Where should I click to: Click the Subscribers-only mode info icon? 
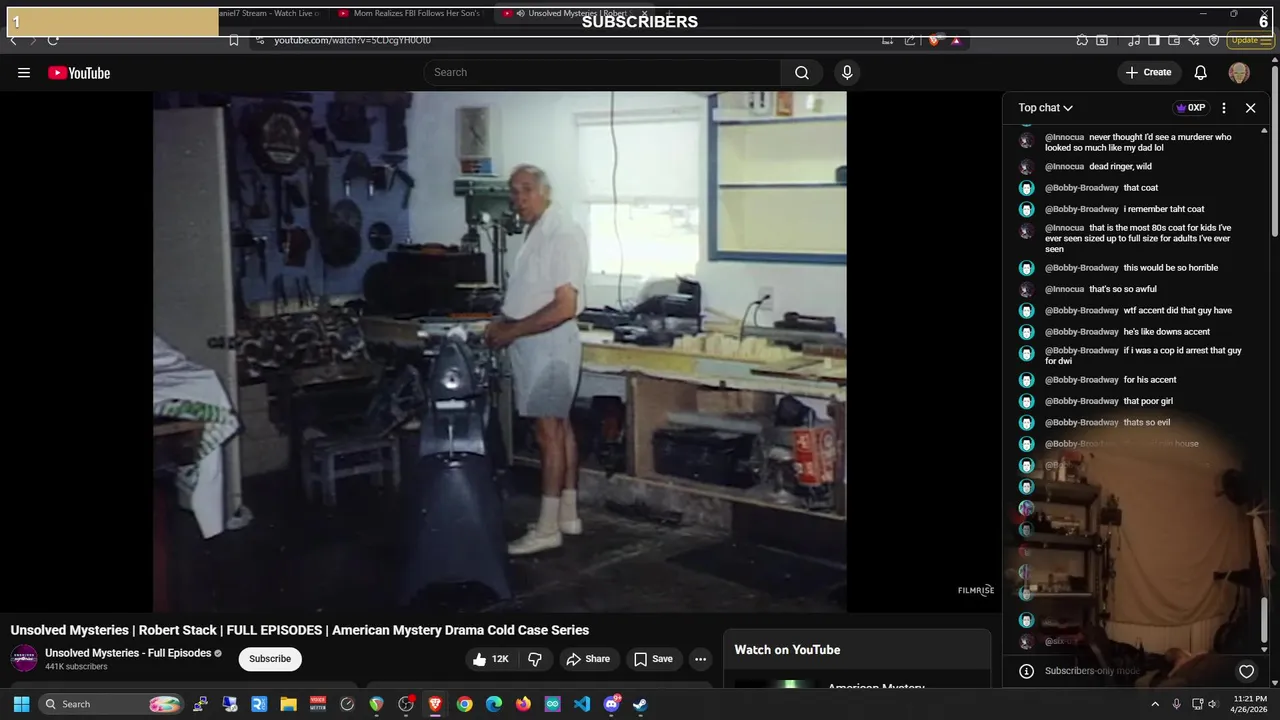(x=1026, y=671)
